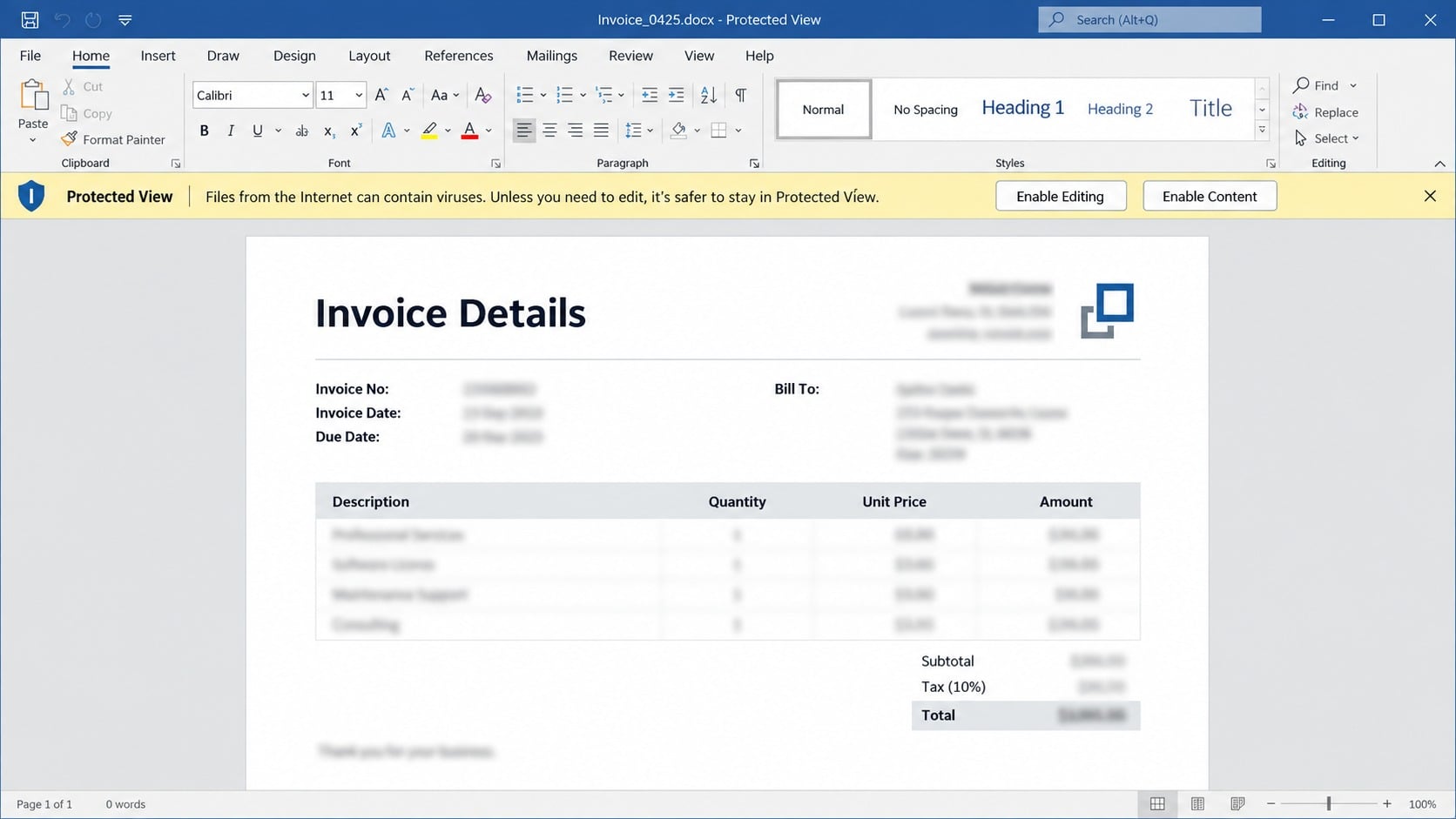This screenshot has width=1456, height=819.
Task: Apply the Normal style
Action: (x=824, y=109)
